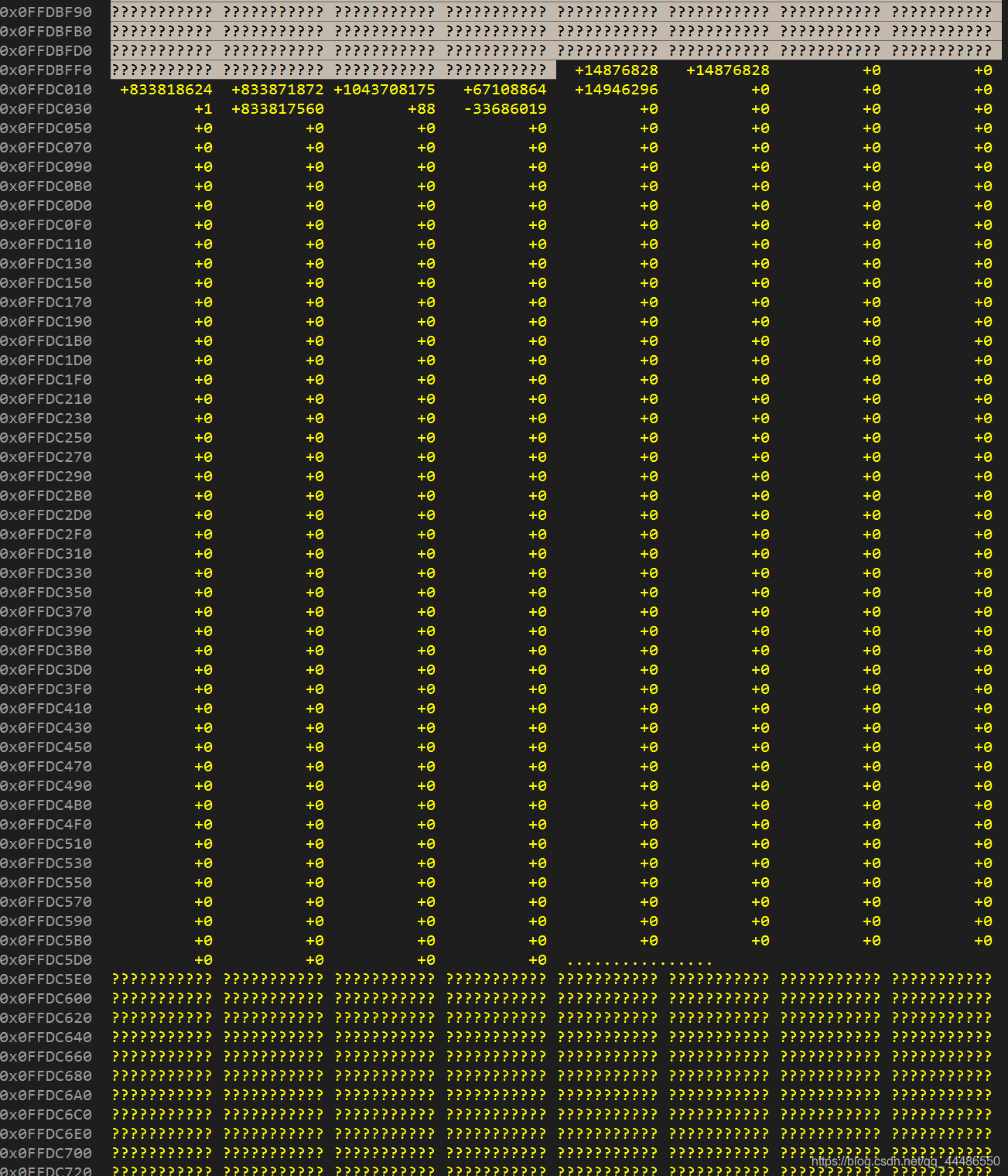Select memory address 0x0FFDC600

pyautogui.click(x=46, y=999)
